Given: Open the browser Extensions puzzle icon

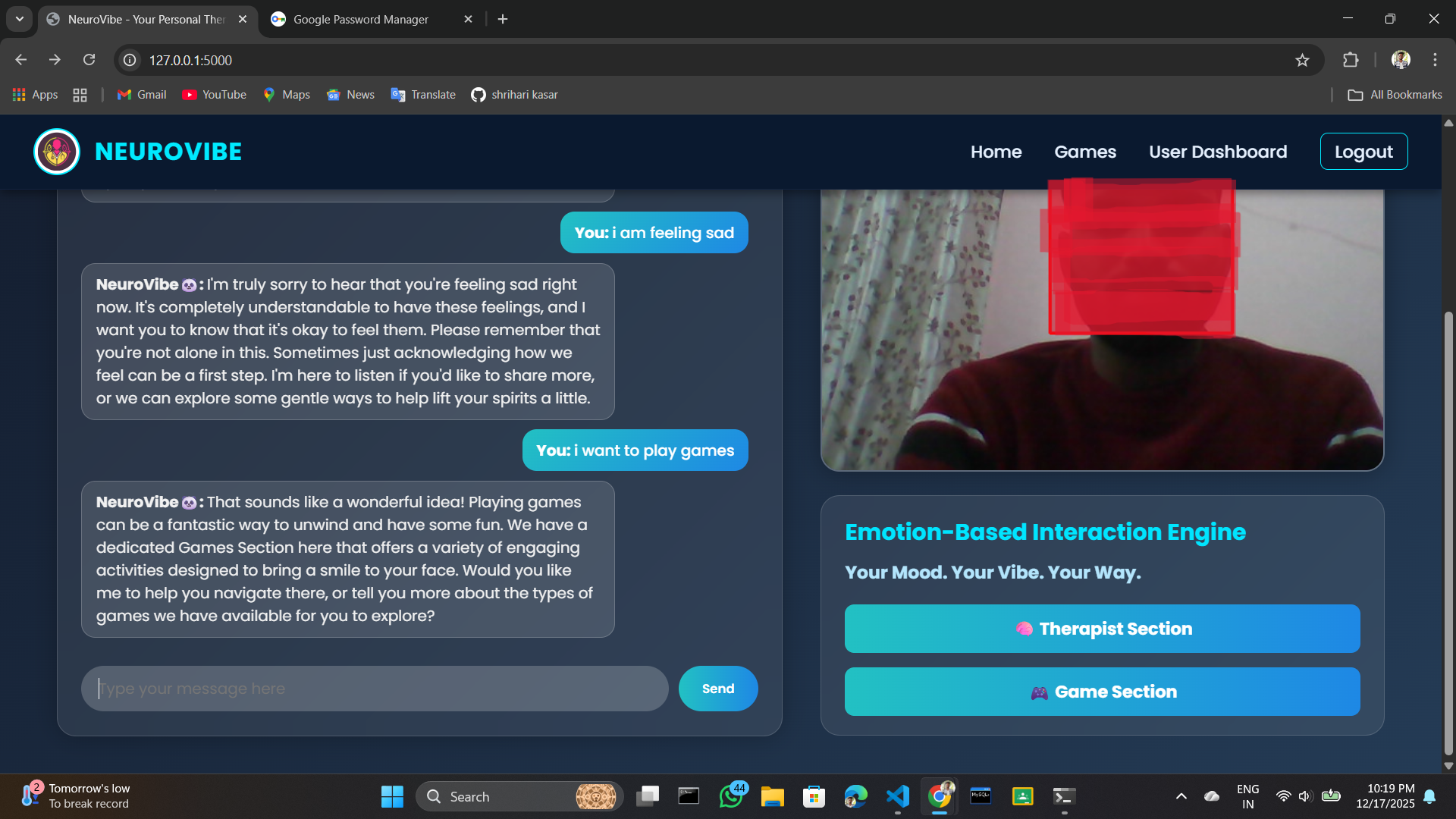Looking at the screenshot, I should (1351, 60).
